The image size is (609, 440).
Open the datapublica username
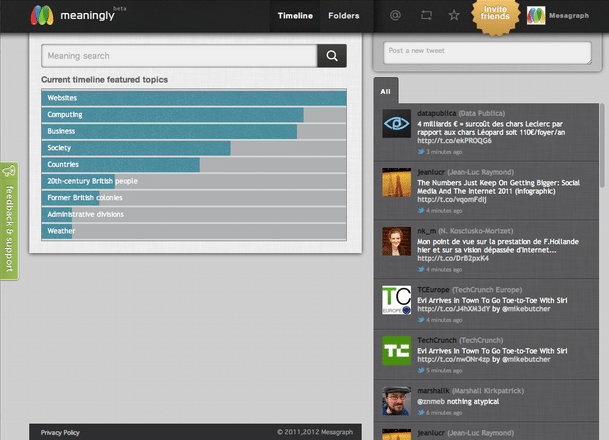click(x=437, y=113)
